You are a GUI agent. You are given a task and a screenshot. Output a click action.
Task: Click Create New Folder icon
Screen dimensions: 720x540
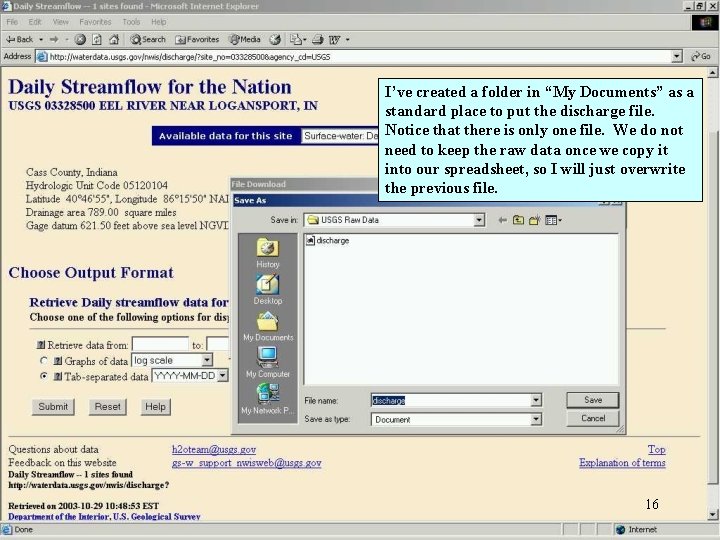(534, 220)
